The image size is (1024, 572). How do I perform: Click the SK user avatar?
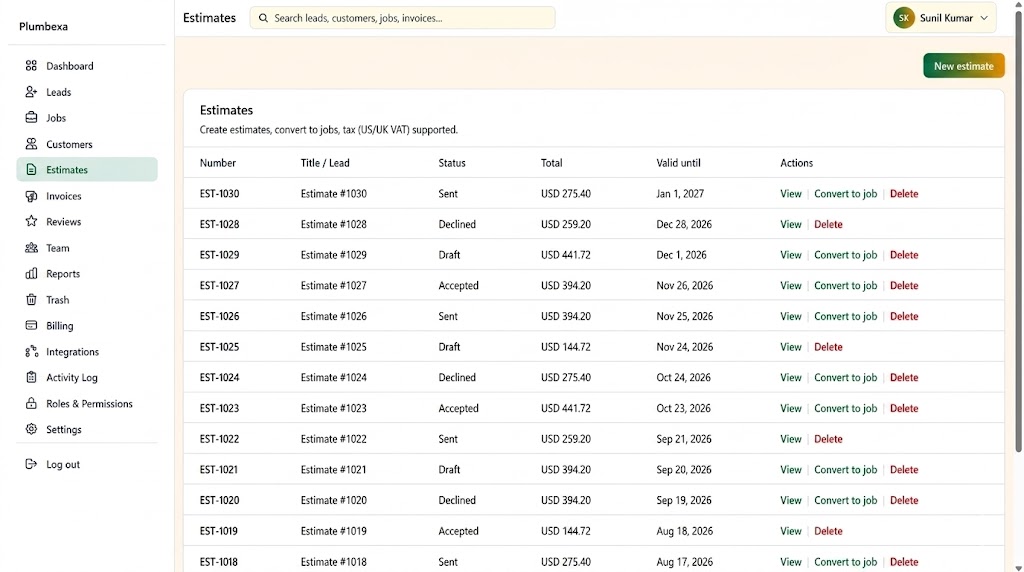[904, 18]
